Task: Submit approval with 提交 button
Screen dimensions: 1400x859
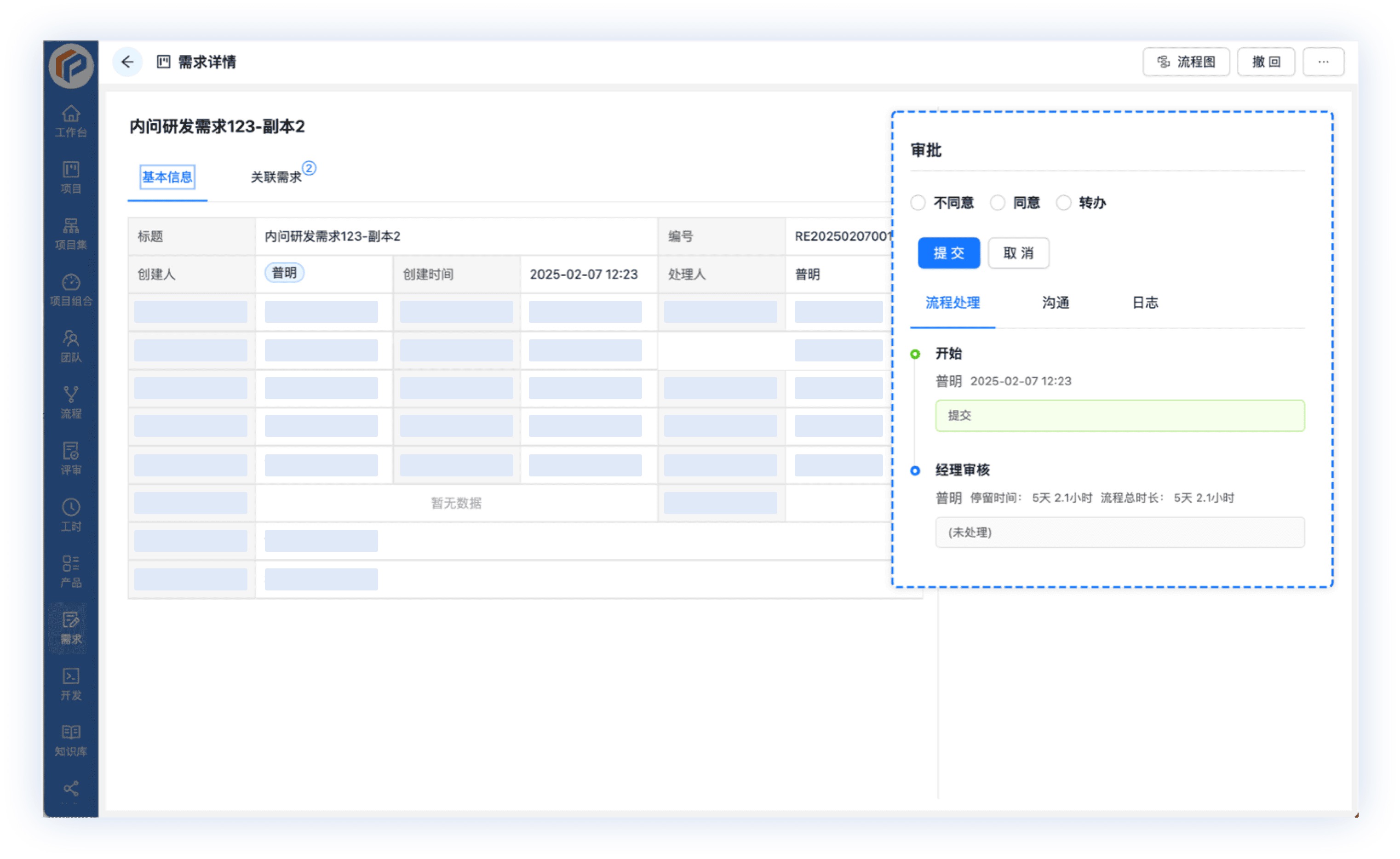Action: [x=949, y=253]
